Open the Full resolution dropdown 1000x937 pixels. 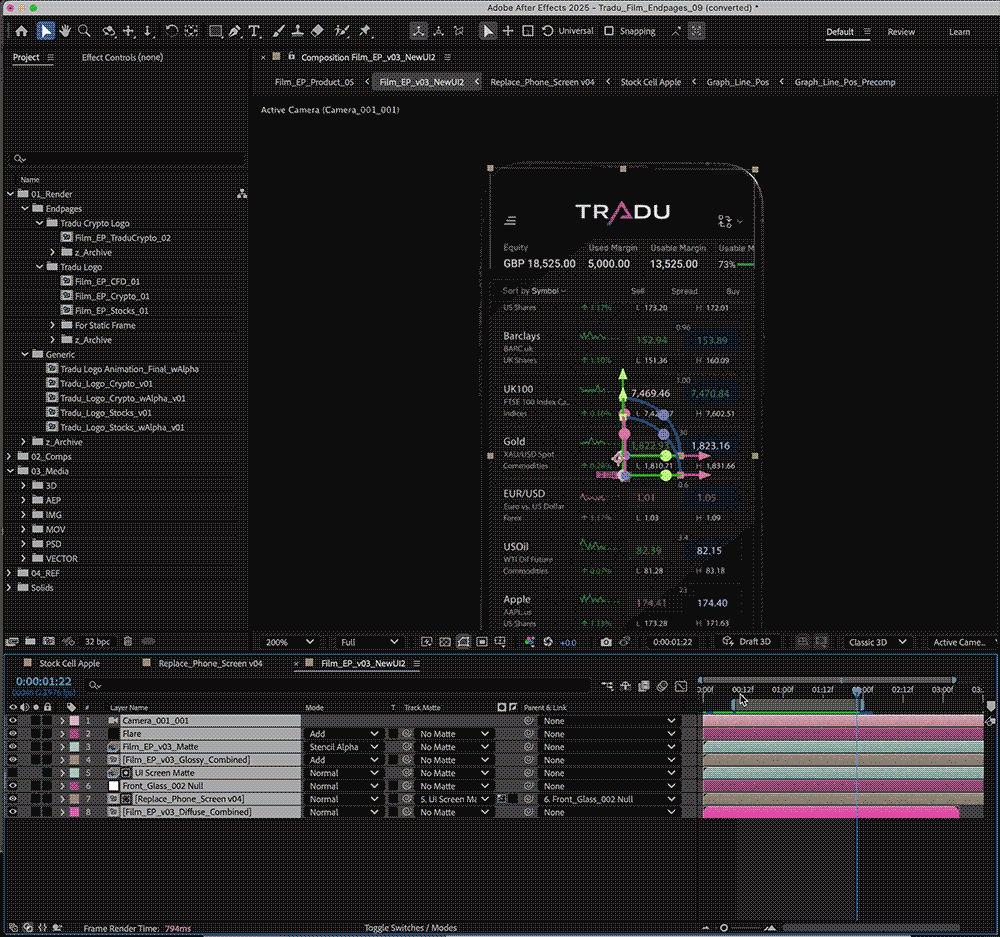[369, 642]
